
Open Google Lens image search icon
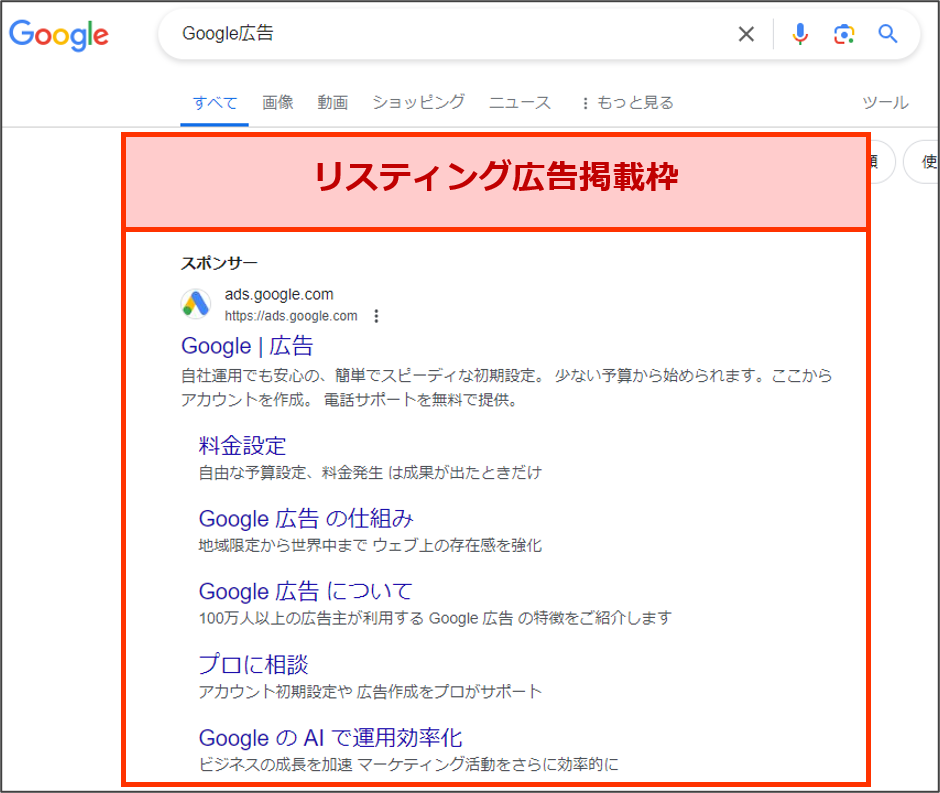coord(843,34)
